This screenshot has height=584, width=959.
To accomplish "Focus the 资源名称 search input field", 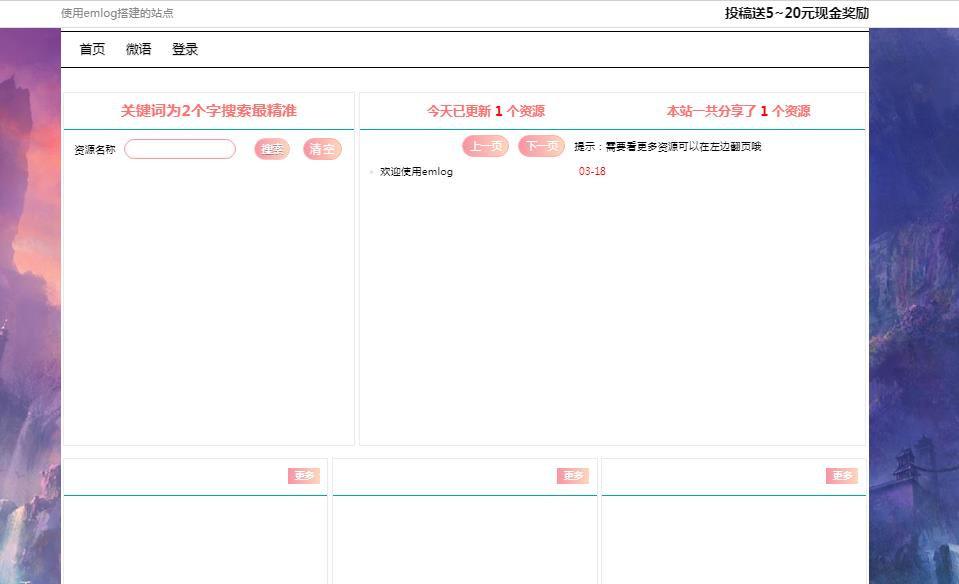I will coord(180,149).
